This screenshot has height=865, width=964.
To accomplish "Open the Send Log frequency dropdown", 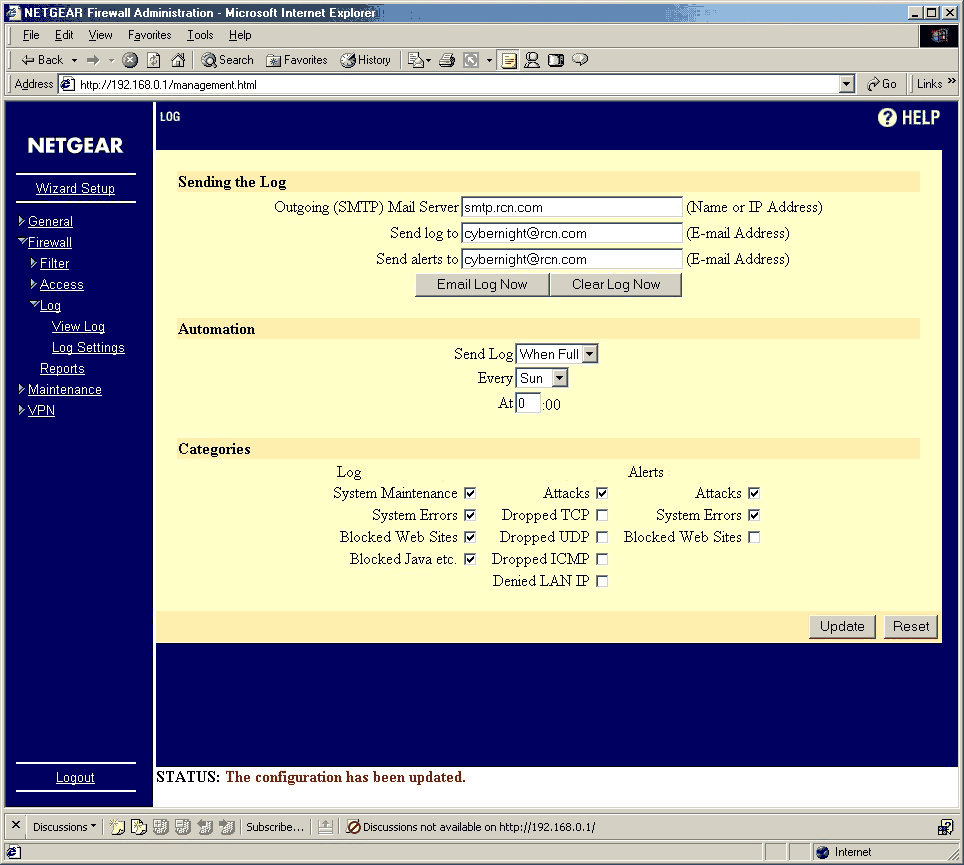I will pos(557,354).
